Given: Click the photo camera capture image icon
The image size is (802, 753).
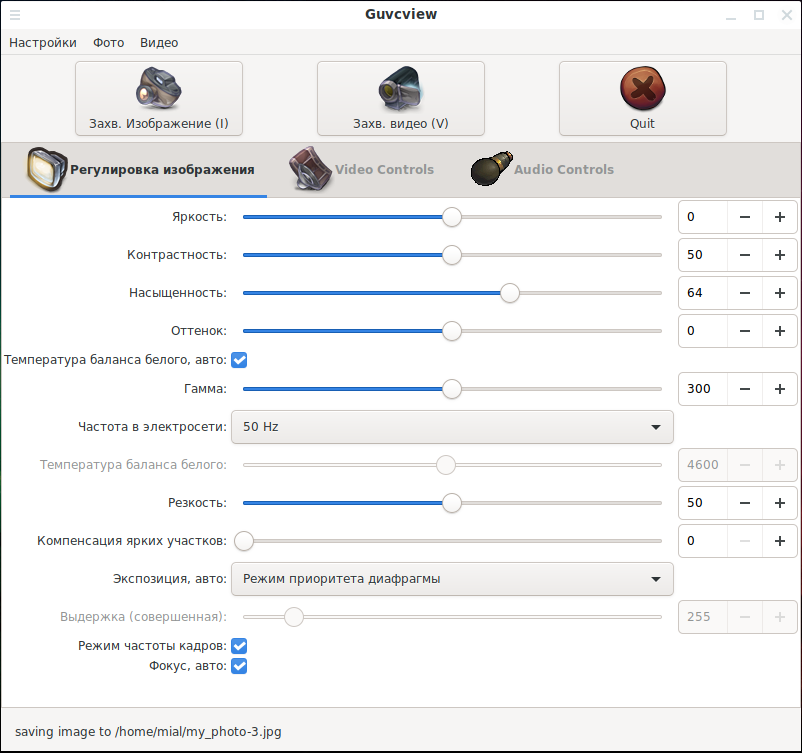Looking at the screenshot, I should click(158, 88).
